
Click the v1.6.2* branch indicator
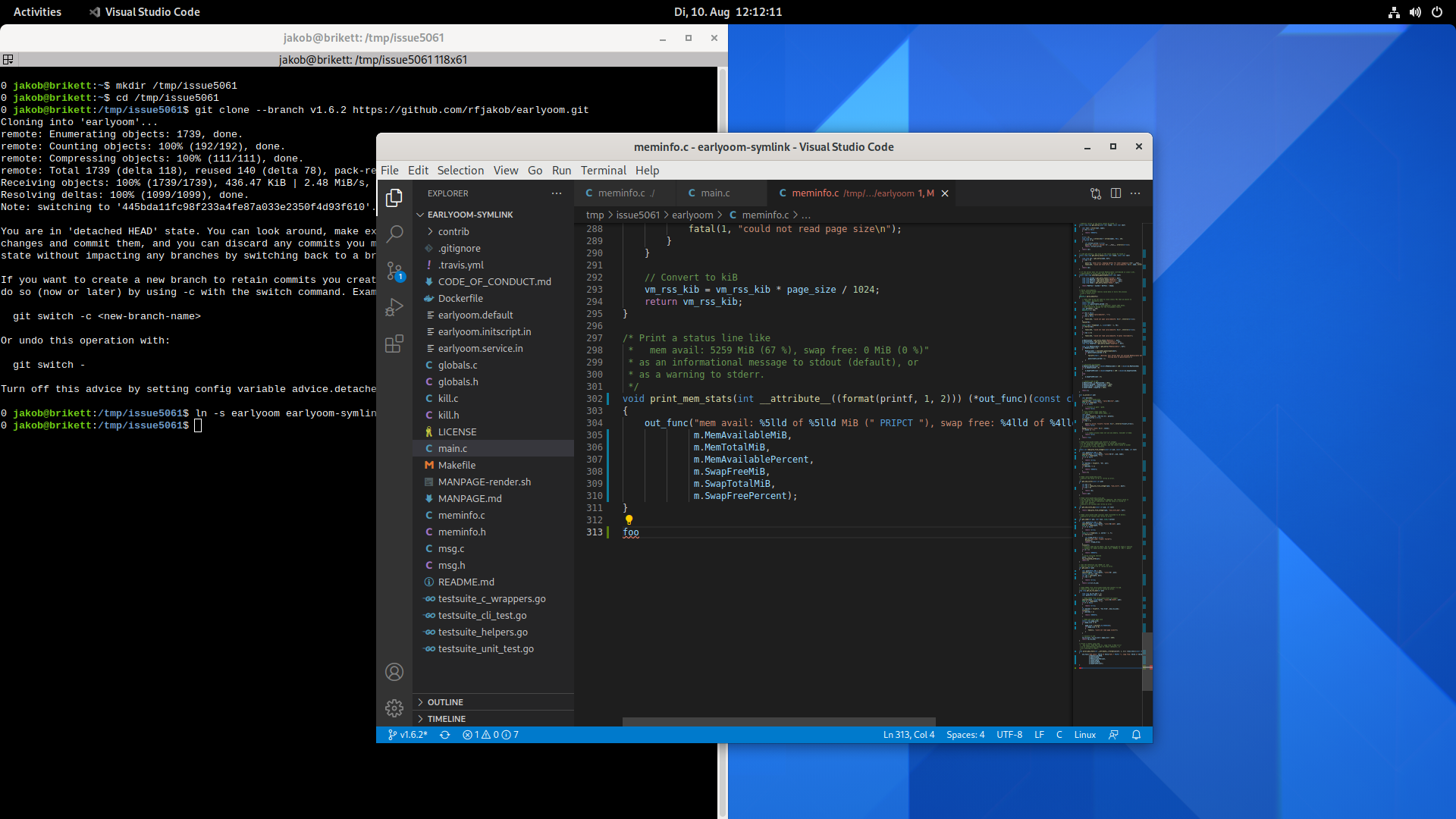point(408,735)
